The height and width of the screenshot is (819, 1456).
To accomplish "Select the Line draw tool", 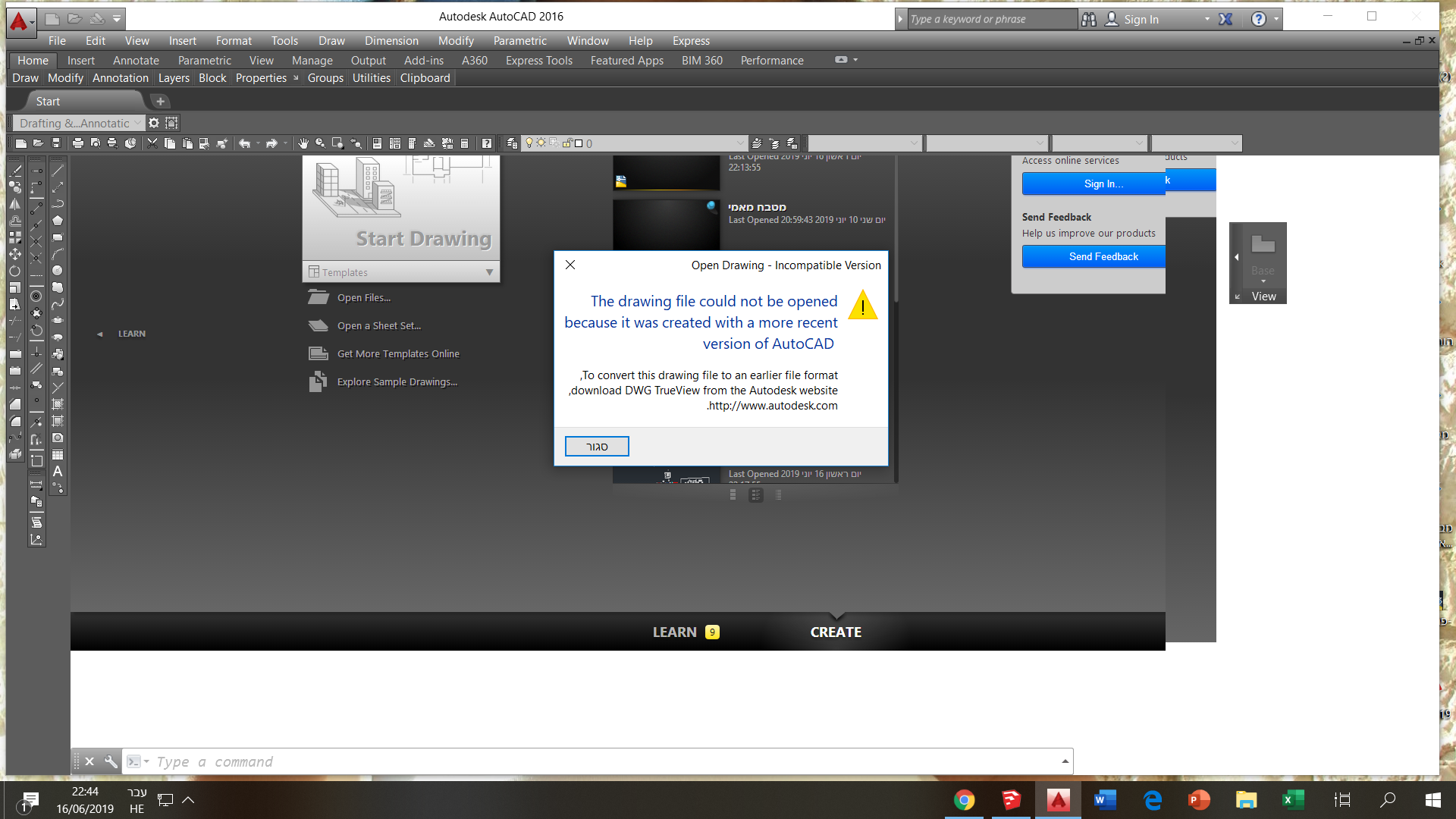I will (58, 171).
